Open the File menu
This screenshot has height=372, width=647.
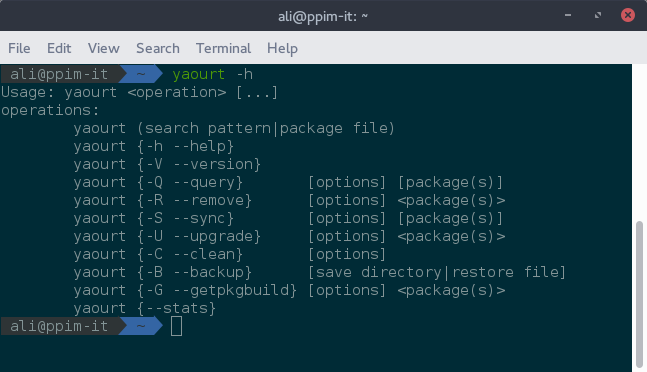(19, 48)
